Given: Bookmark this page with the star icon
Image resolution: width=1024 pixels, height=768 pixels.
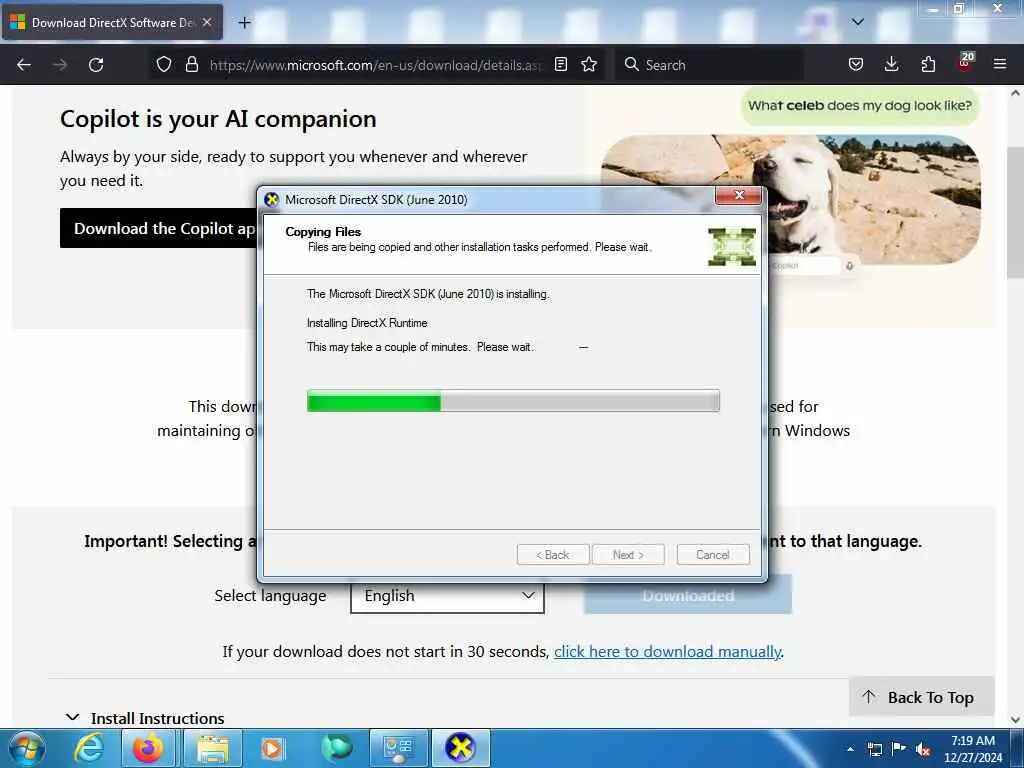Looking at the screenshot, I should [x=589, y=65].
